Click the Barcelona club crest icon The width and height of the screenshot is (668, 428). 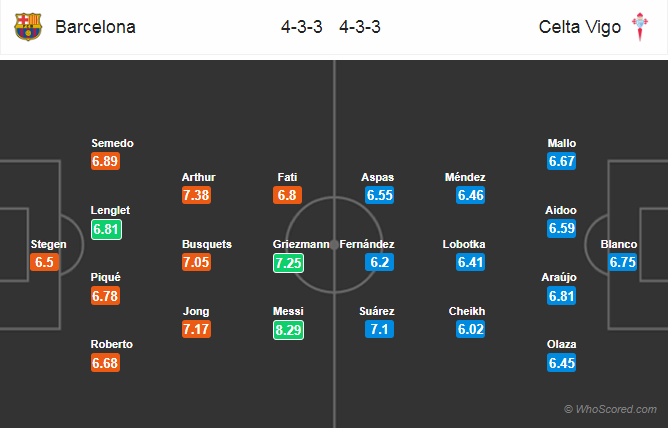[28, 27]
